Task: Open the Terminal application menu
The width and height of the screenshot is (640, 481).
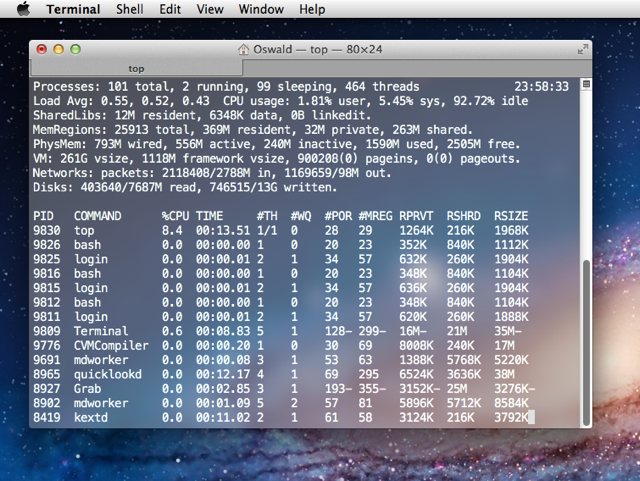Action: (73, 9)
